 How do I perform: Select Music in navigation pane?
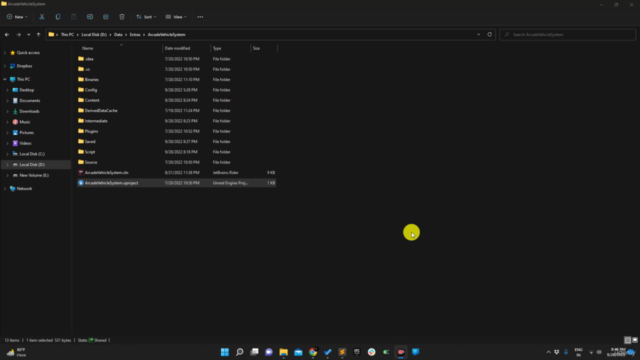point(24,122)
